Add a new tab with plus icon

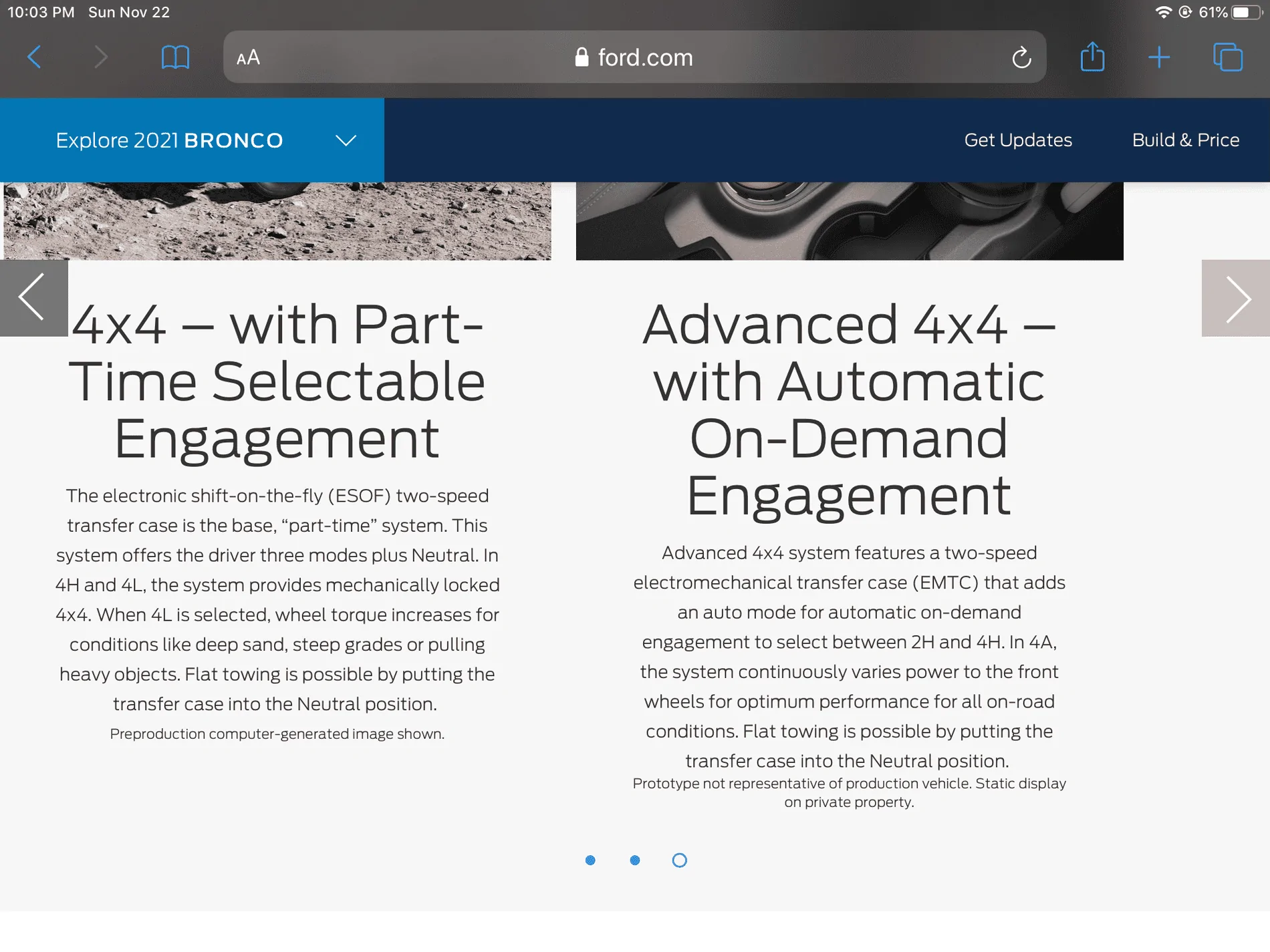point(1159,57)
